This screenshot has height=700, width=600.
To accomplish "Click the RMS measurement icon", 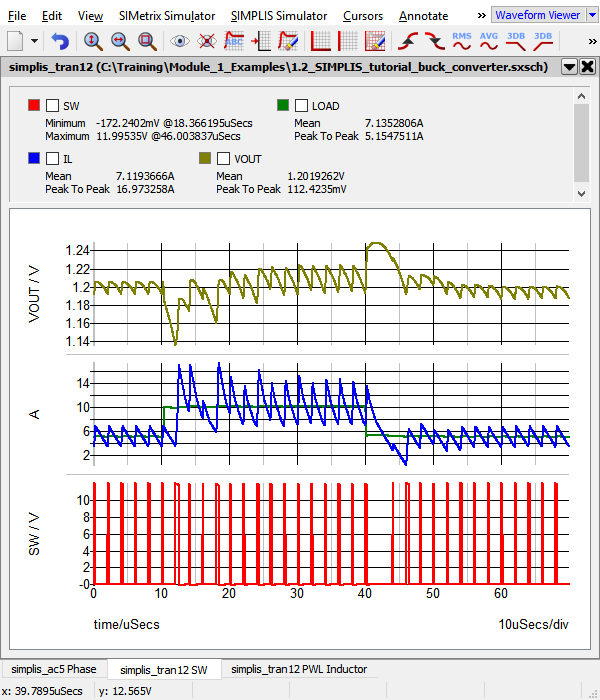I will [462, 41].
